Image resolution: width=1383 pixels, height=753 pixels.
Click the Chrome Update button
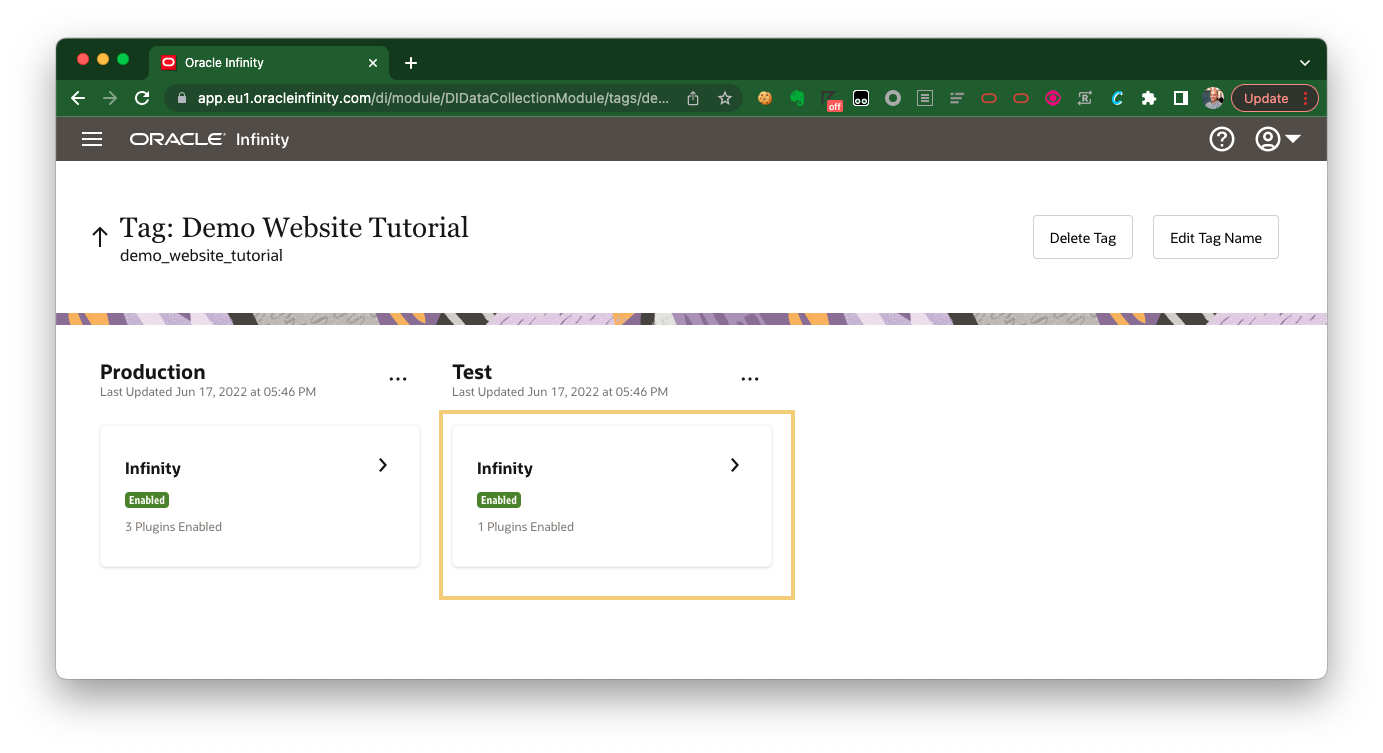click(1275, 98)
